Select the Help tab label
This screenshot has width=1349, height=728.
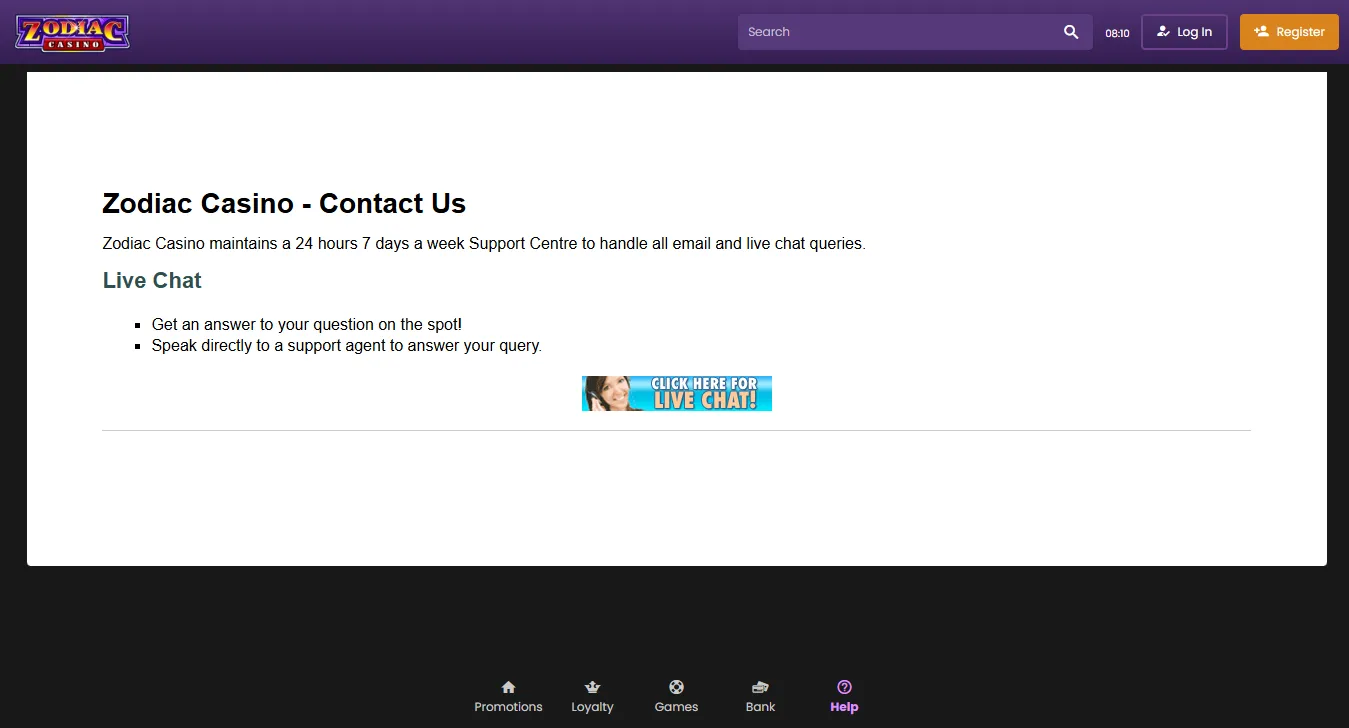click(x=844, y=707)
